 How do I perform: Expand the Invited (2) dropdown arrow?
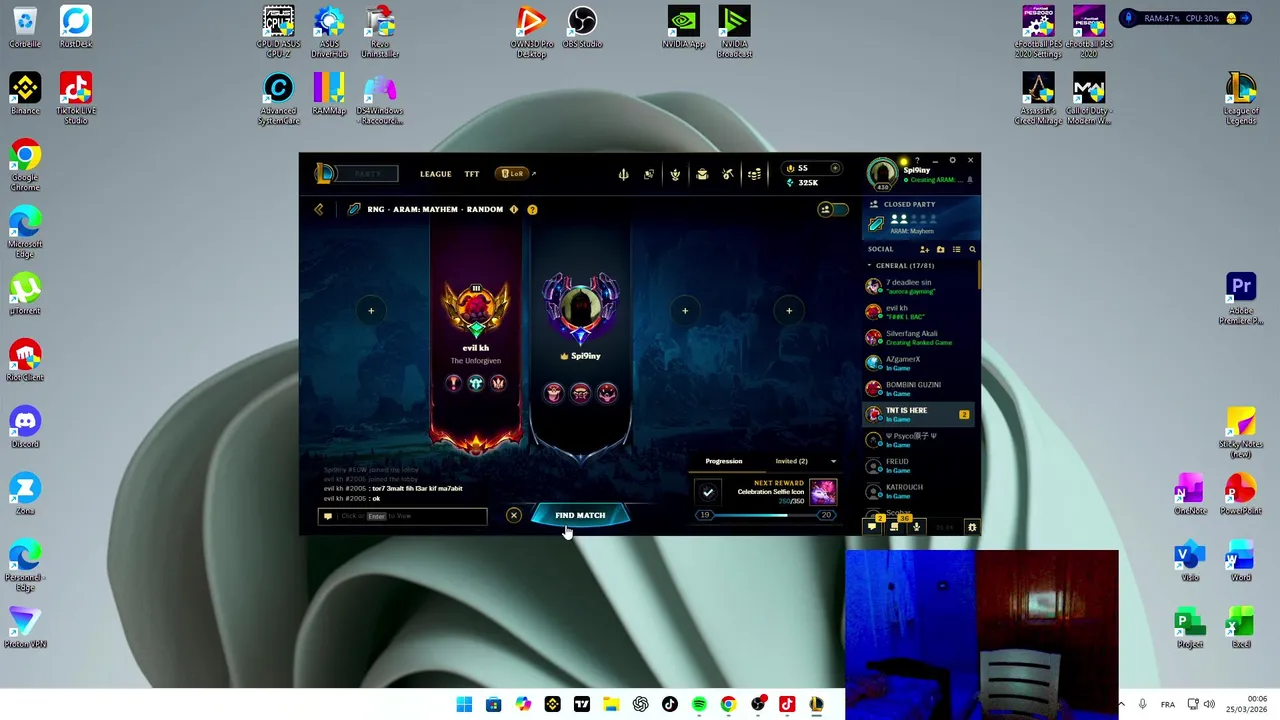pyautogui.click(x=833, y=461)
